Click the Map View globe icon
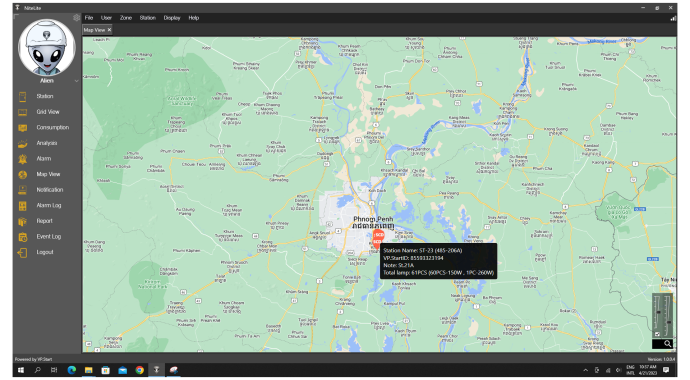 coord(22,175)
